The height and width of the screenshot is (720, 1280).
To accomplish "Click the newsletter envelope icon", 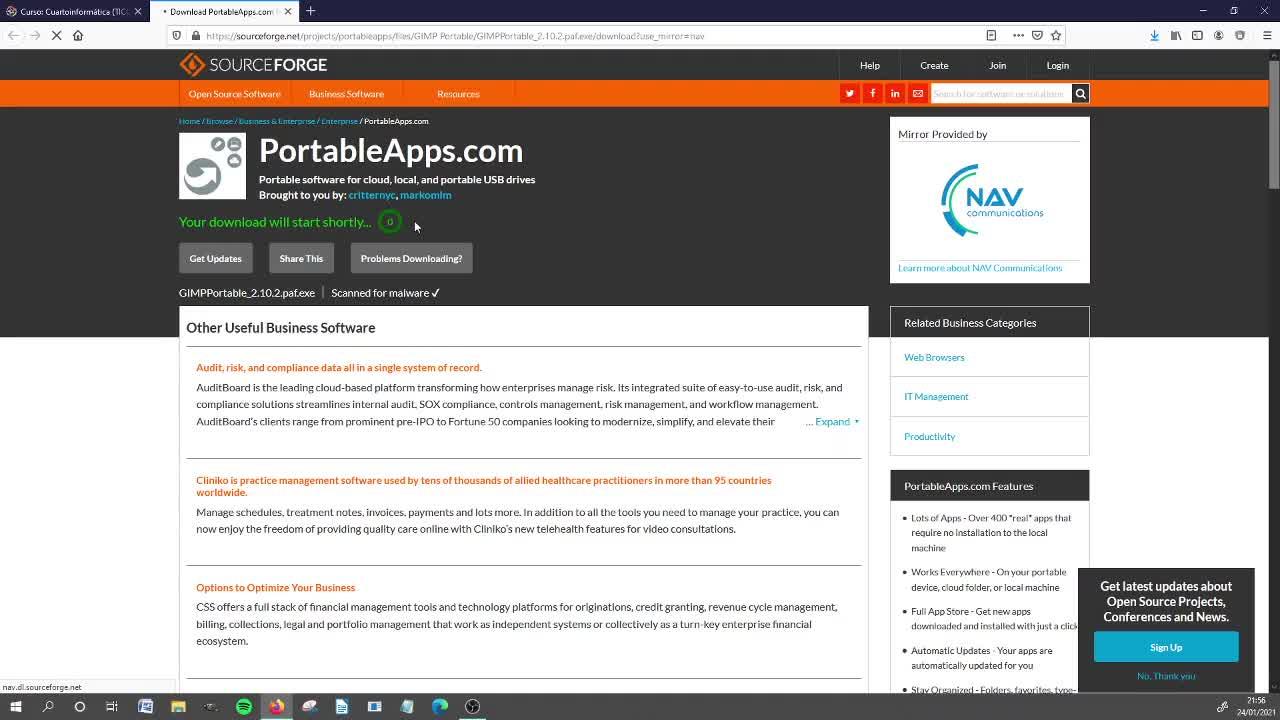I will [918, 93].
